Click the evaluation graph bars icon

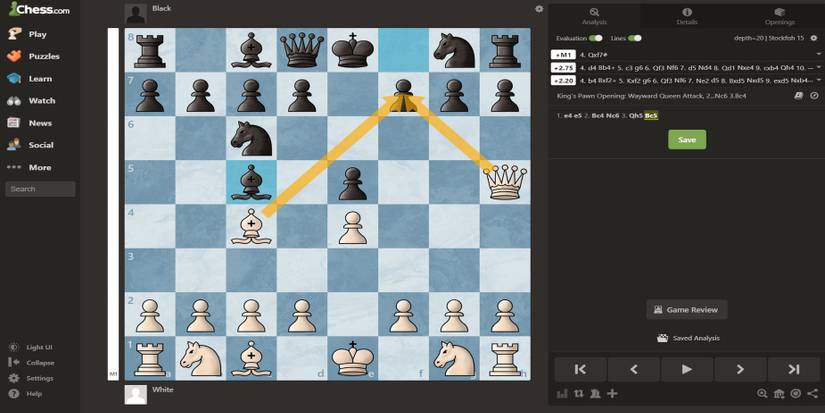tap(562, 394)
